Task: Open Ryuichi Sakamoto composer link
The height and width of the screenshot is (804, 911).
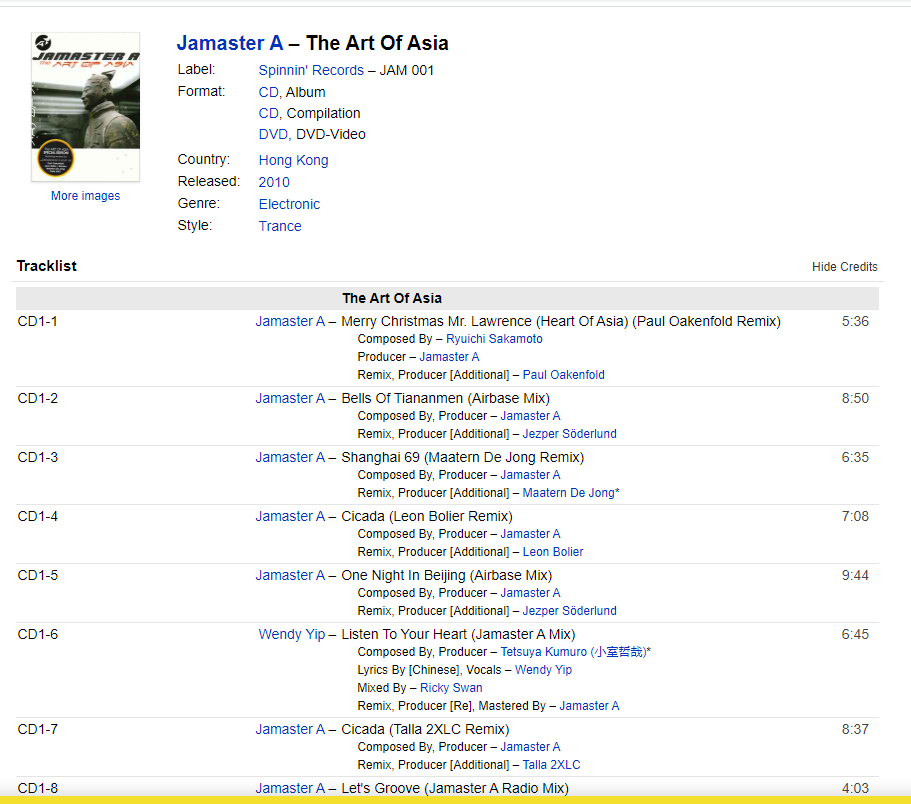Action: (x=494, y=339)
